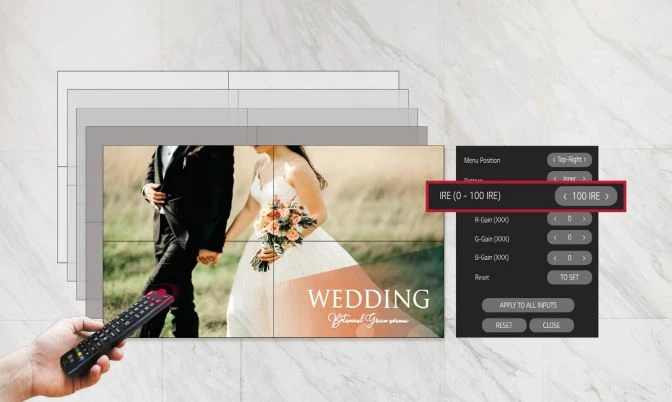Screen dimensions: 672x402
Task: Click the Top-Right position value
Action: pos(570,160)
